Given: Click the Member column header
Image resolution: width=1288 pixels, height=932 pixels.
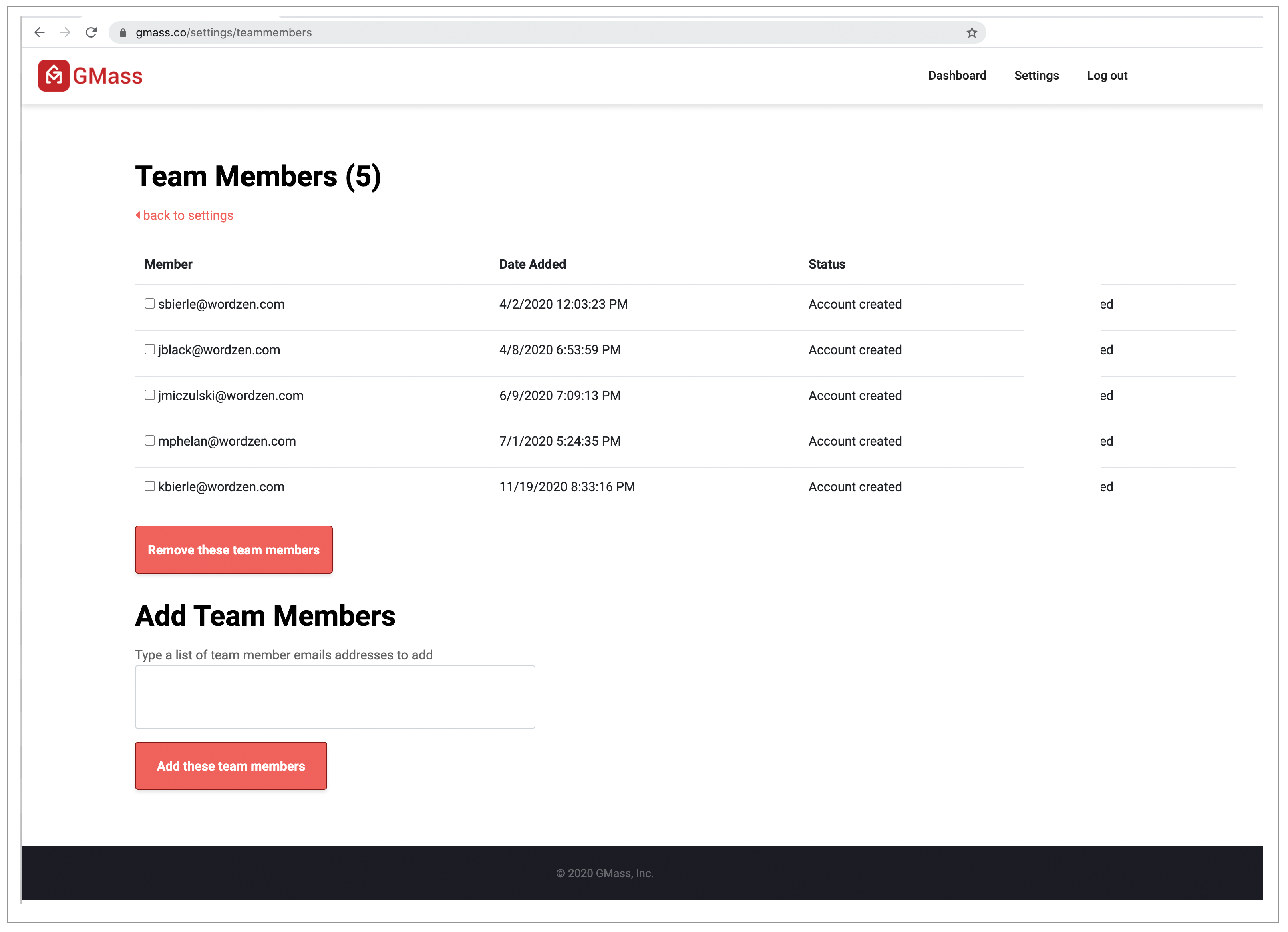Looking at the screenshot, I should 169,265.
